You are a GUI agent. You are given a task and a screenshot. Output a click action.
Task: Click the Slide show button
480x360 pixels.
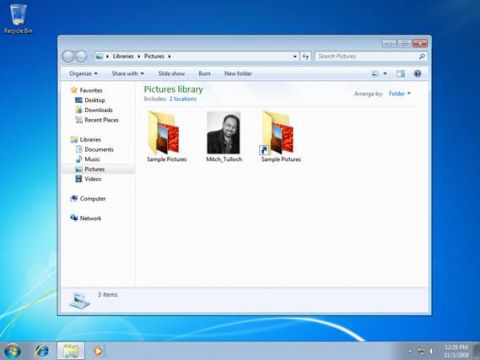tap(171, 73)
